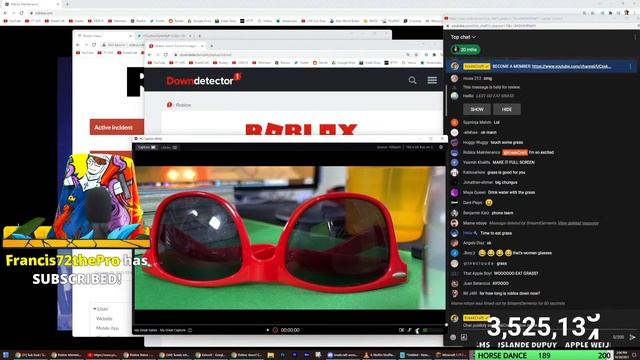Open a new tab in main Chrome window
The width and height of the screenshot is (640, 360).
(67, 4)
